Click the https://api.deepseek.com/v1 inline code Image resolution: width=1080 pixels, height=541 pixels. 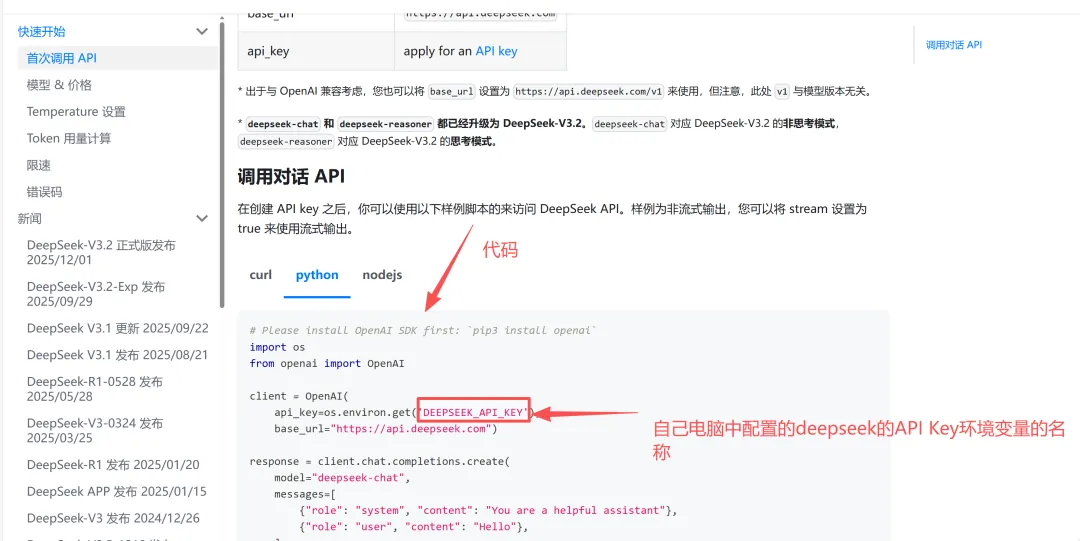[589, 91]
